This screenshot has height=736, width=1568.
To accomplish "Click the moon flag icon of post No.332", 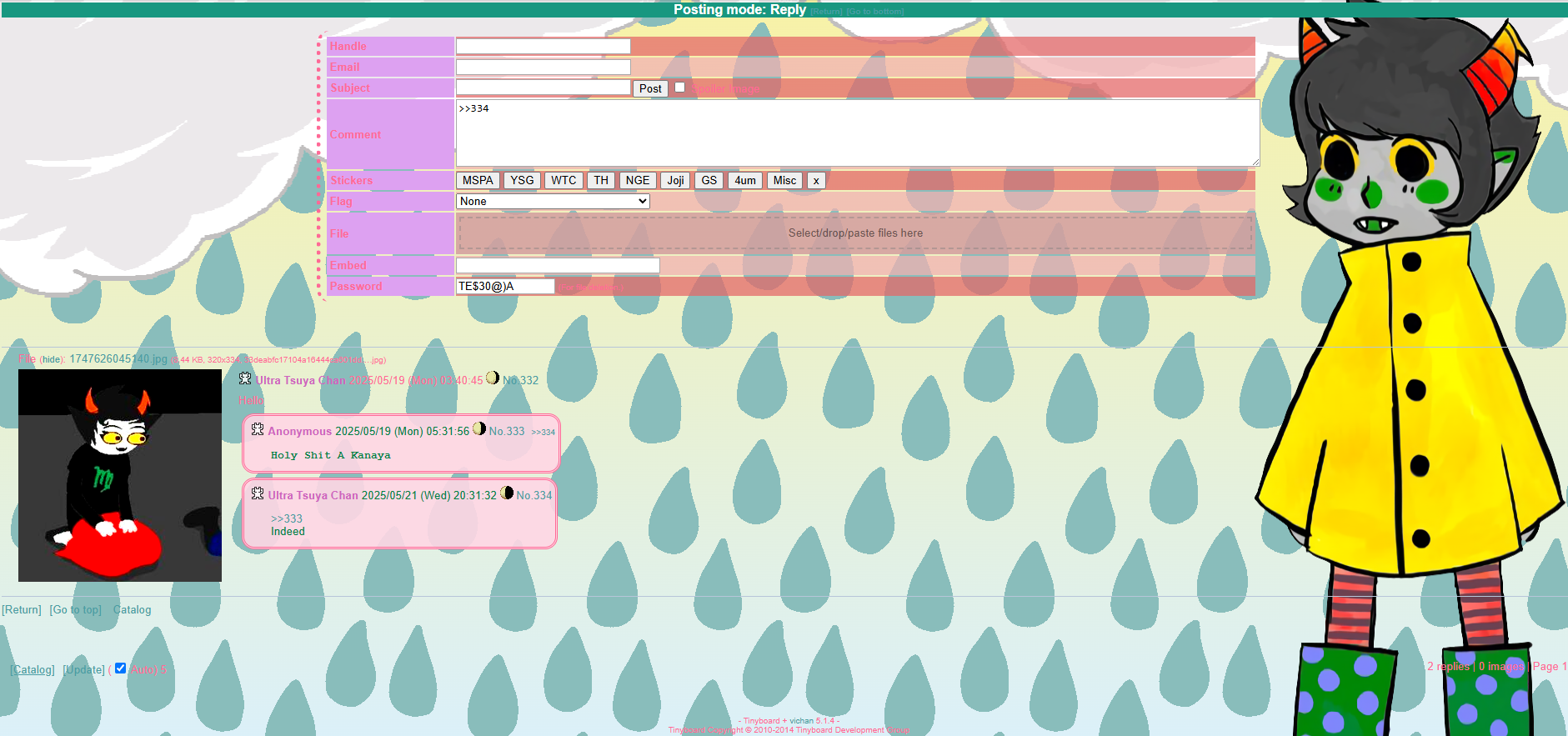I will (x=493, y=378).
